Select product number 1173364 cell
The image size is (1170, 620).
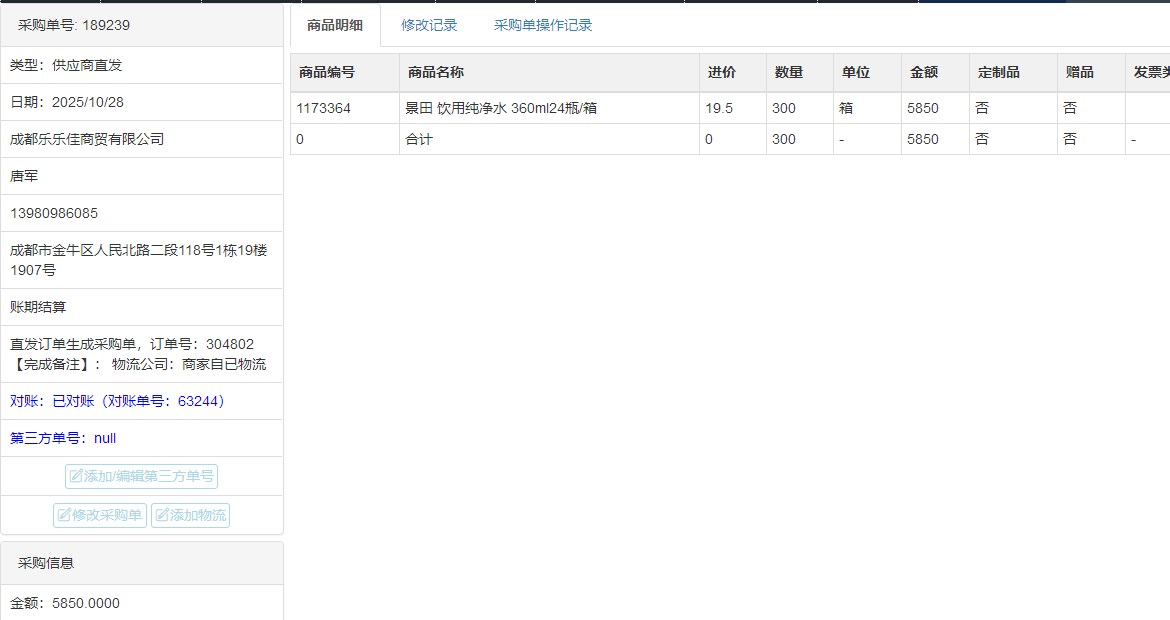(323, 108)
